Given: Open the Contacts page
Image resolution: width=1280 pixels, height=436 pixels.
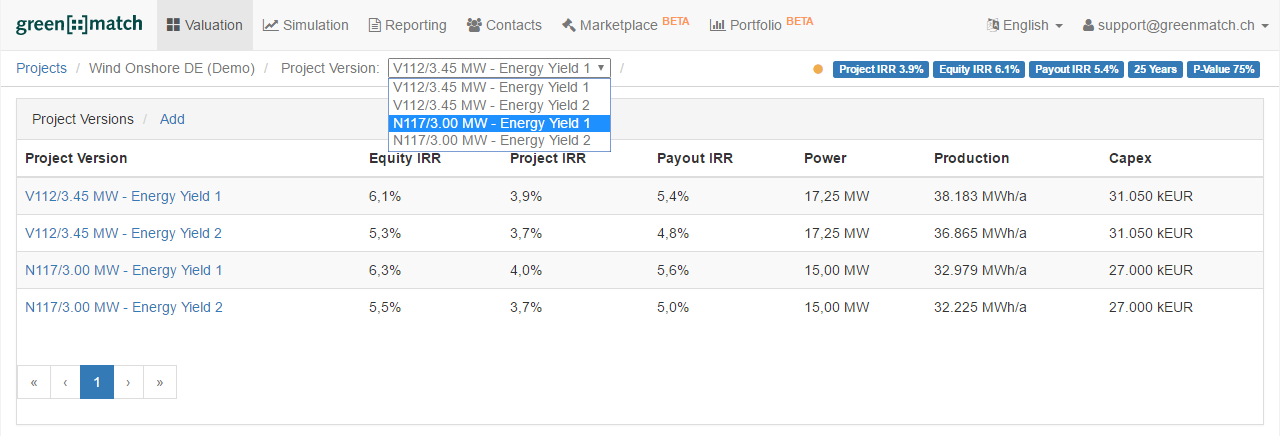Looking at the screenshot, I should tap(504, 25).
